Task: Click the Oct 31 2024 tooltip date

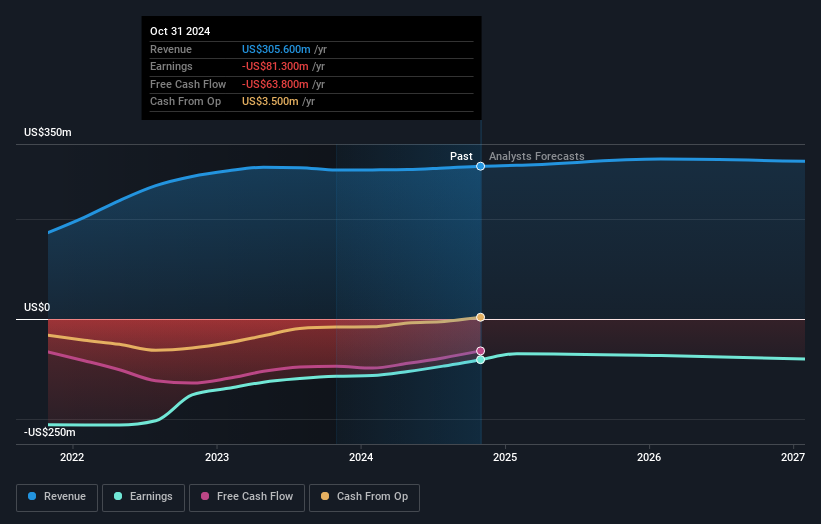Action: click(180, 31)
